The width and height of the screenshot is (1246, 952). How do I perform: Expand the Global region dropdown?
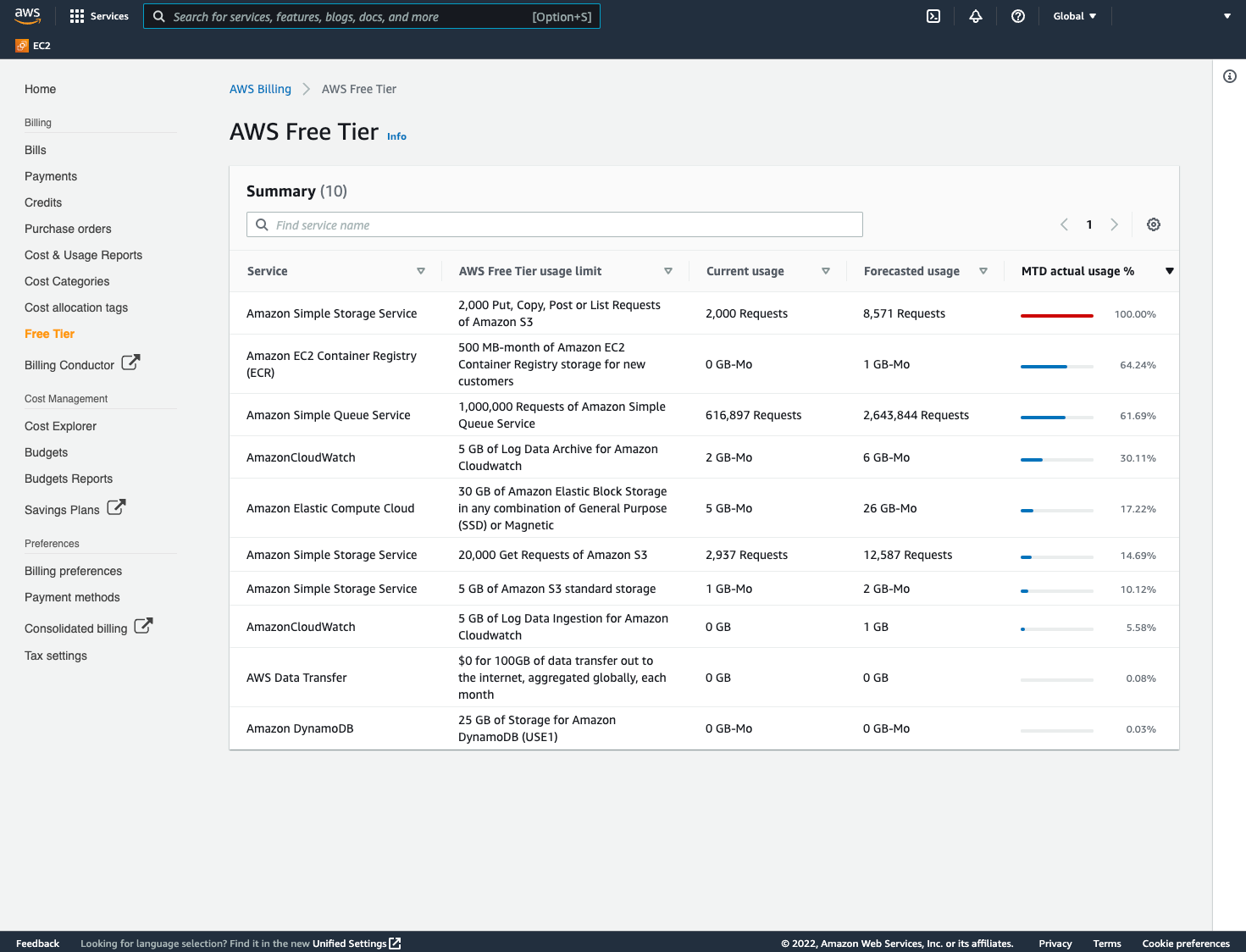1075,16
